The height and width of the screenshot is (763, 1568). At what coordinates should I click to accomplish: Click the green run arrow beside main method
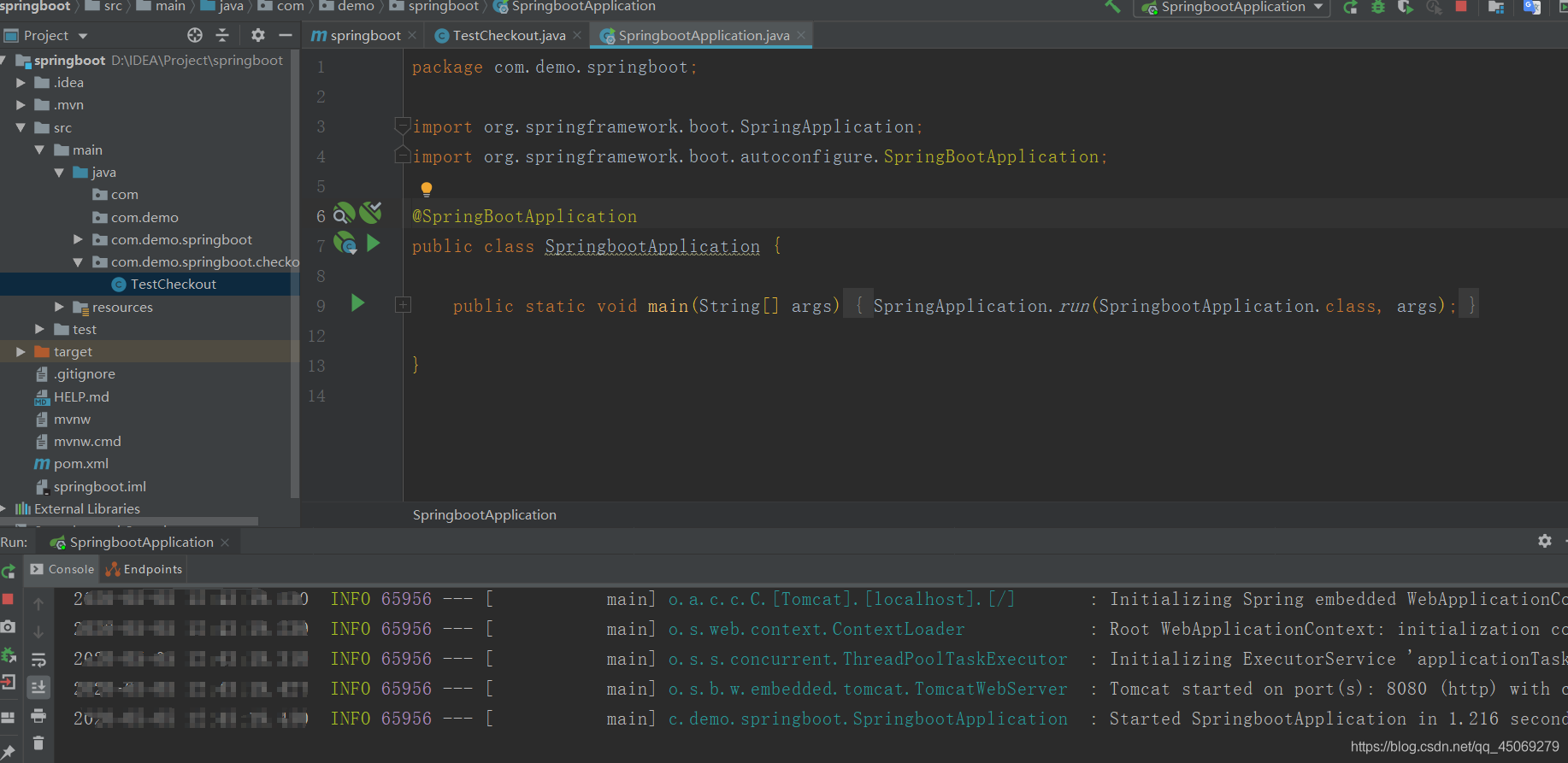[x=358, y=303]
